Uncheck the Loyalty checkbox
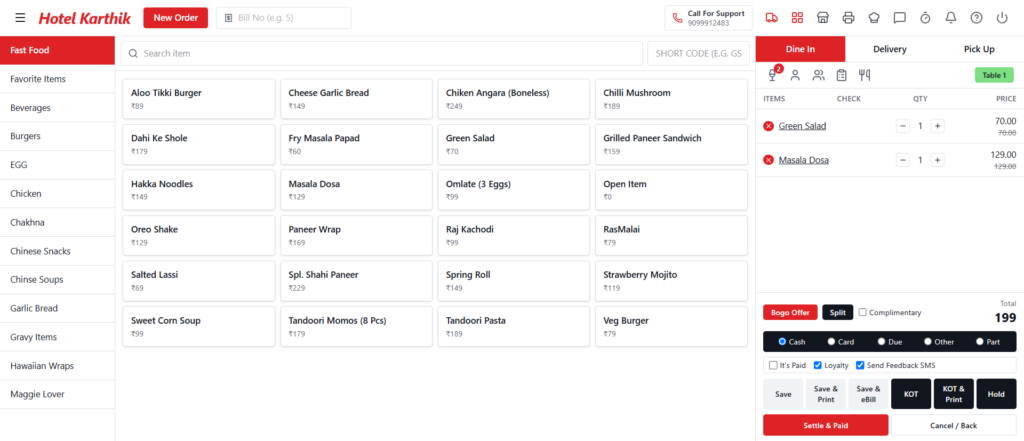Screen dimensions: 1024x441 click(x=818, y=365)
